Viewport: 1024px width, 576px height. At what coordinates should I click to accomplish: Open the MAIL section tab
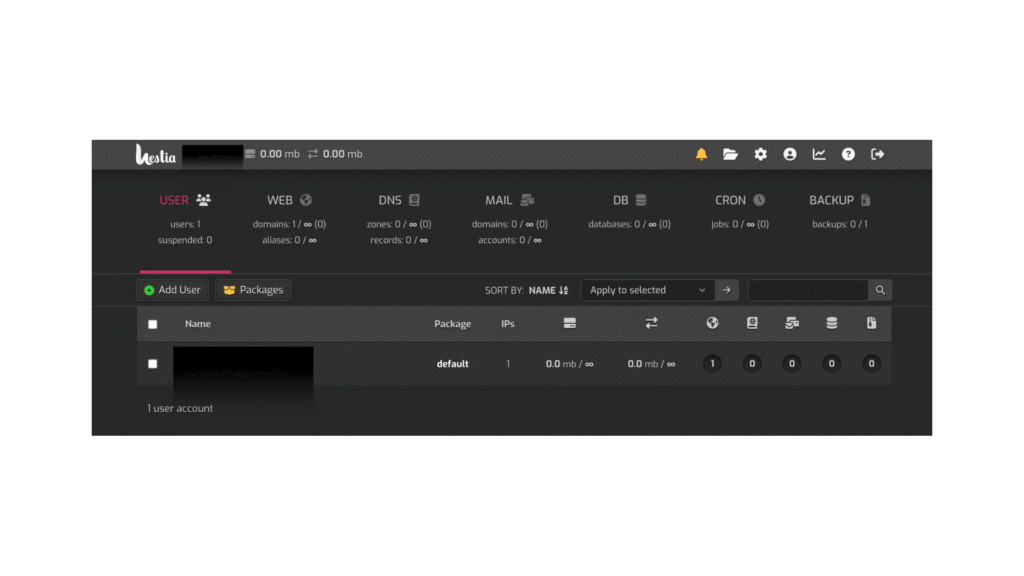pos(509,200)
